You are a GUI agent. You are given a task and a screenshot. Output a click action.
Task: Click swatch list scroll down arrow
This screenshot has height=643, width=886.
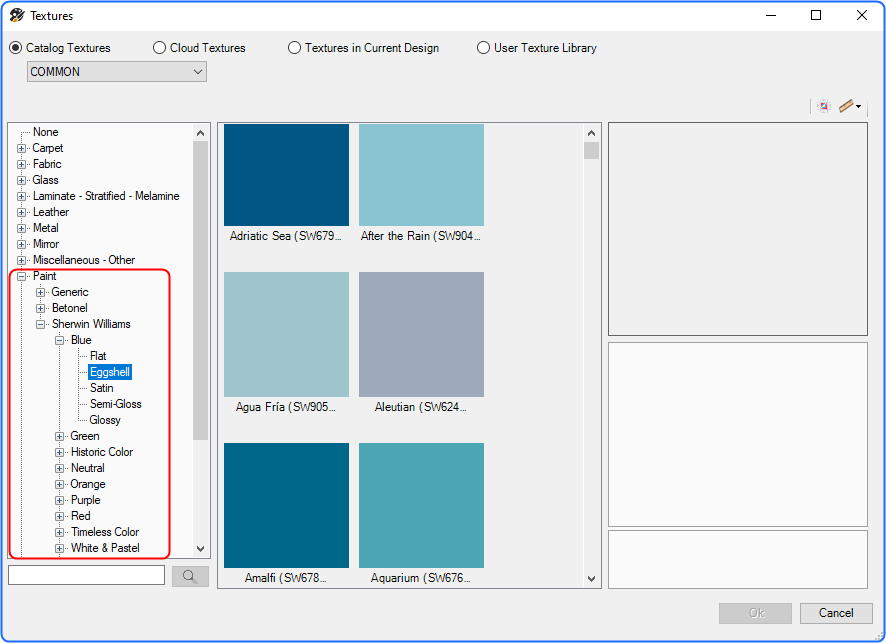tap(592, 579)
